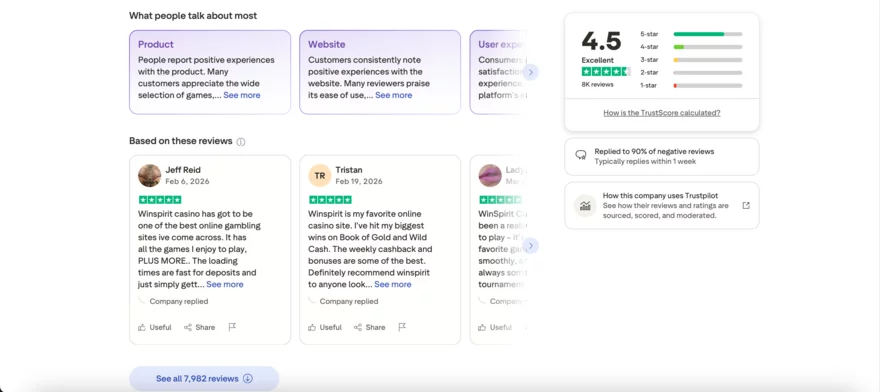This screenshot has width=880, height=392.
Task: Flag Jeff Reid's review
Action: [x=232, y=327]
